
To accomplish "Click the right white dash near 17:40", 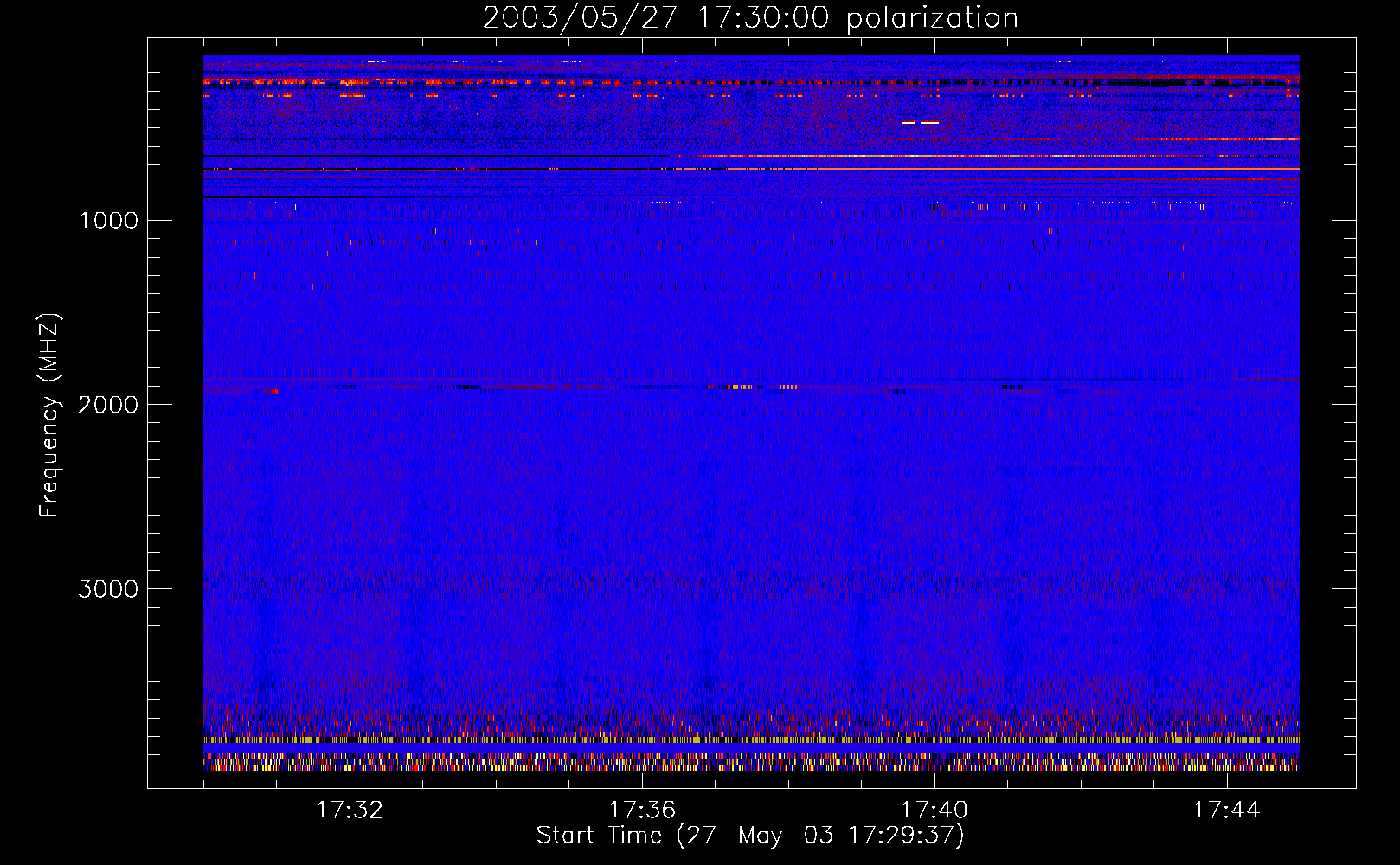I will click(x=929, y=123).
